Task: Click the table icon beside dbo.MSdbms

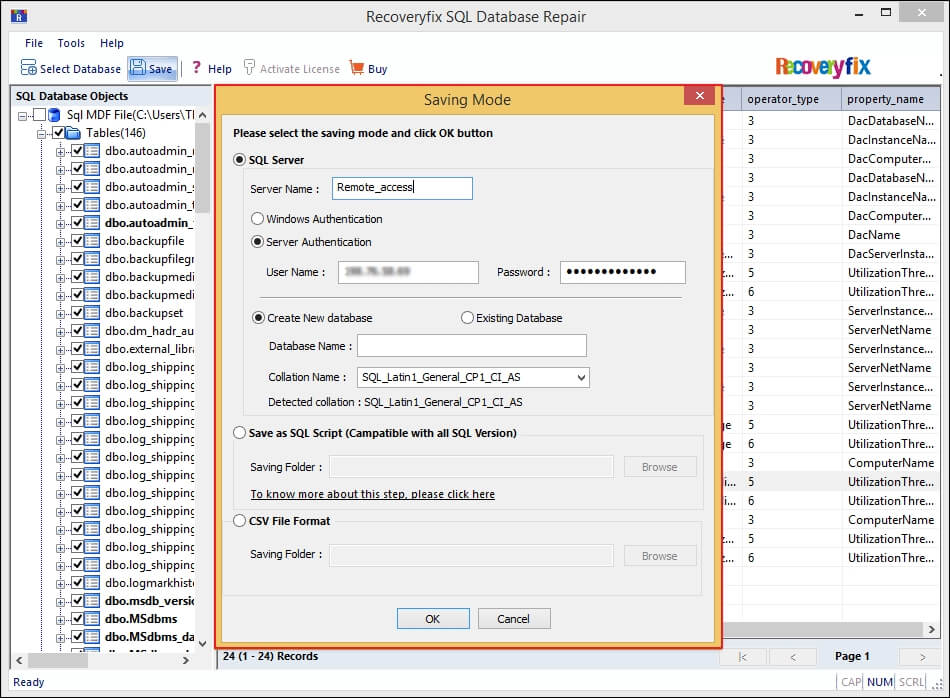Action: (92, 619)
